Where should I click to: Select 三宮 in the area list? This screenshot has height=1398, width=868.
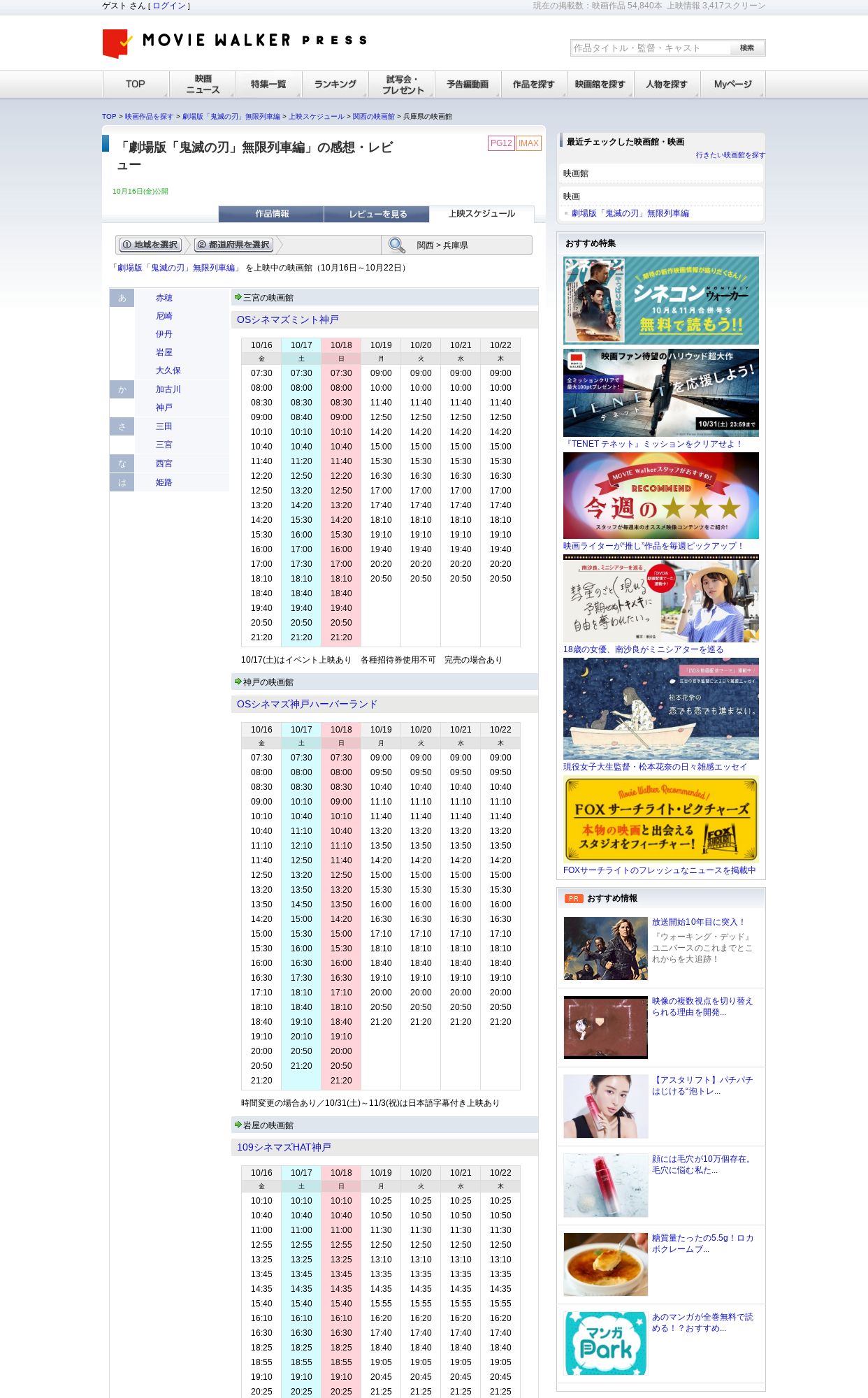coord(164,445)
